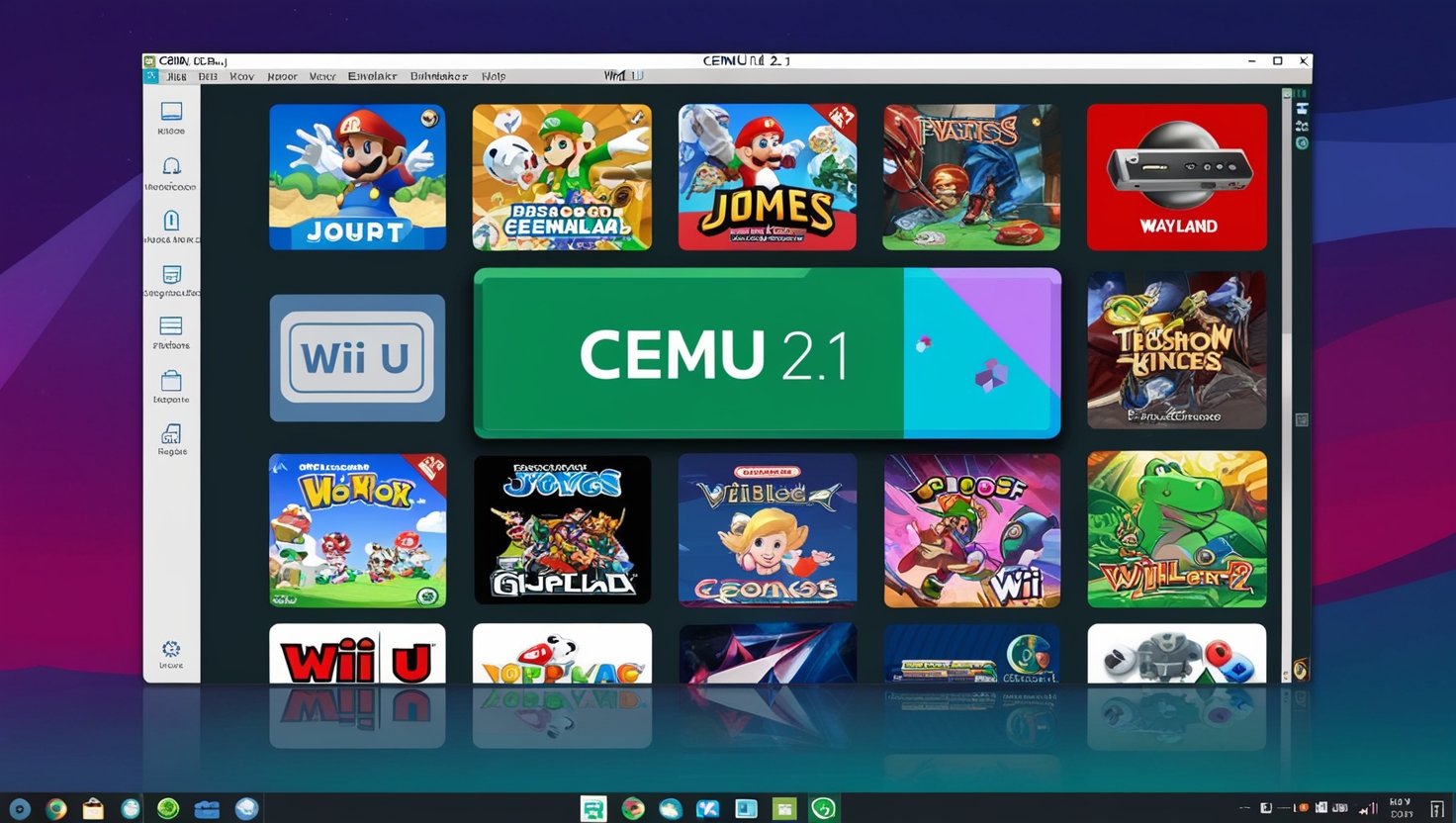This screenshot has height=823, width=1456.
Task: Open the Emulator menu in the menu bar
Action: pyautogui.click(x=372, y=76)
